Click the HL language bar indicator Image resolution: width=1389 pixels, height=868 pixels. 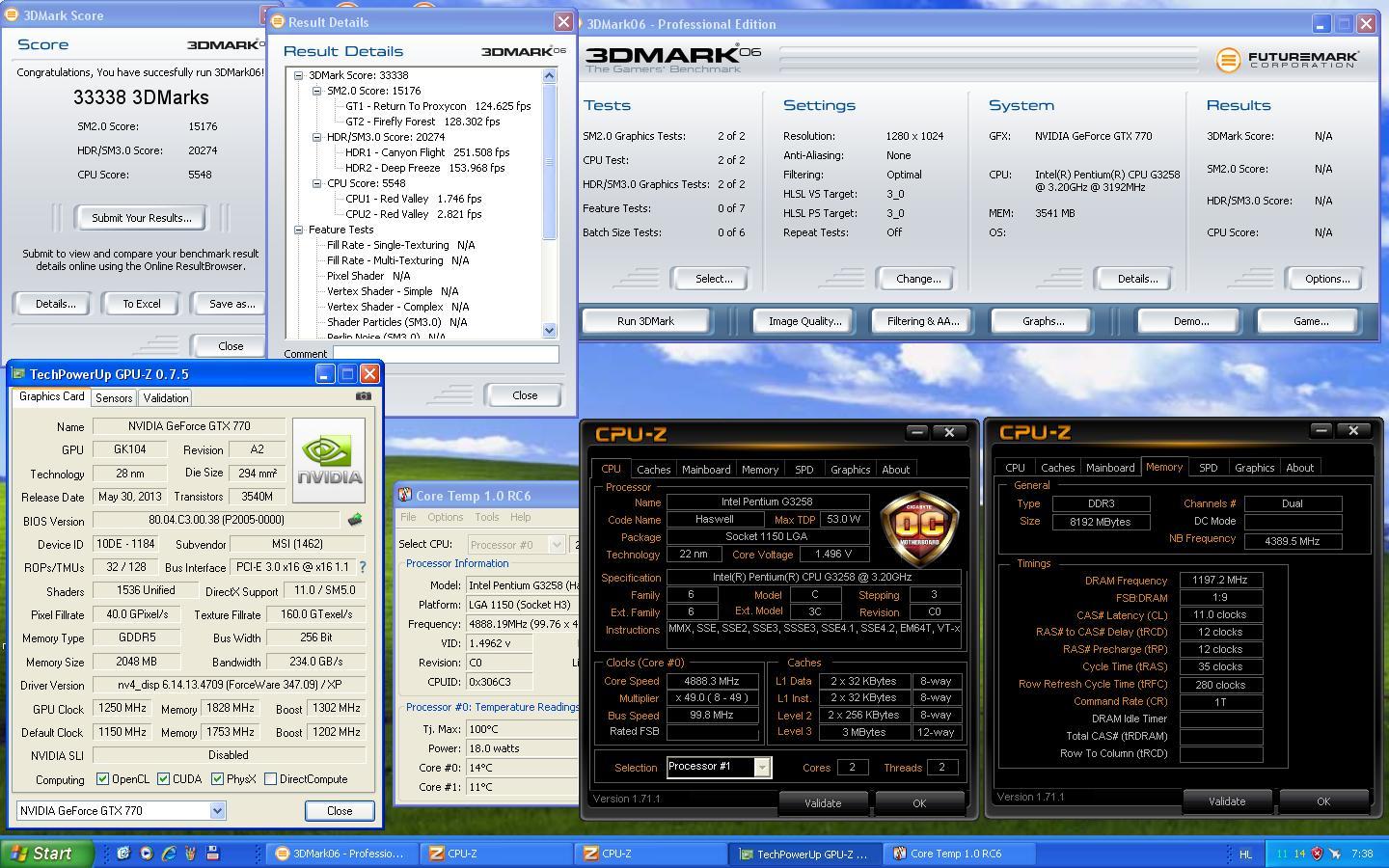pyautogui.click(x=1245, y=854)
